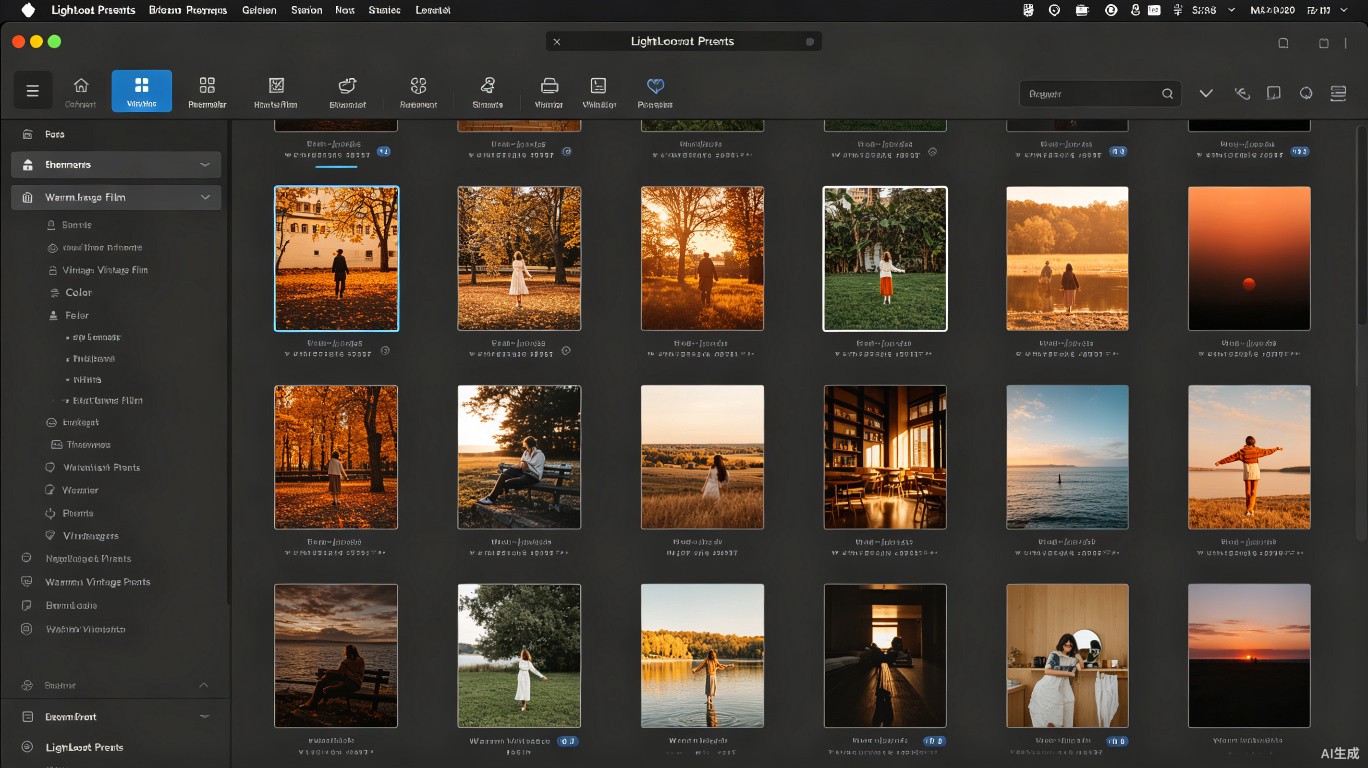Expand the dropdown above LightLoost Prents row
The width and height of the screenshot is (1368, 768).
click(204, 716)
